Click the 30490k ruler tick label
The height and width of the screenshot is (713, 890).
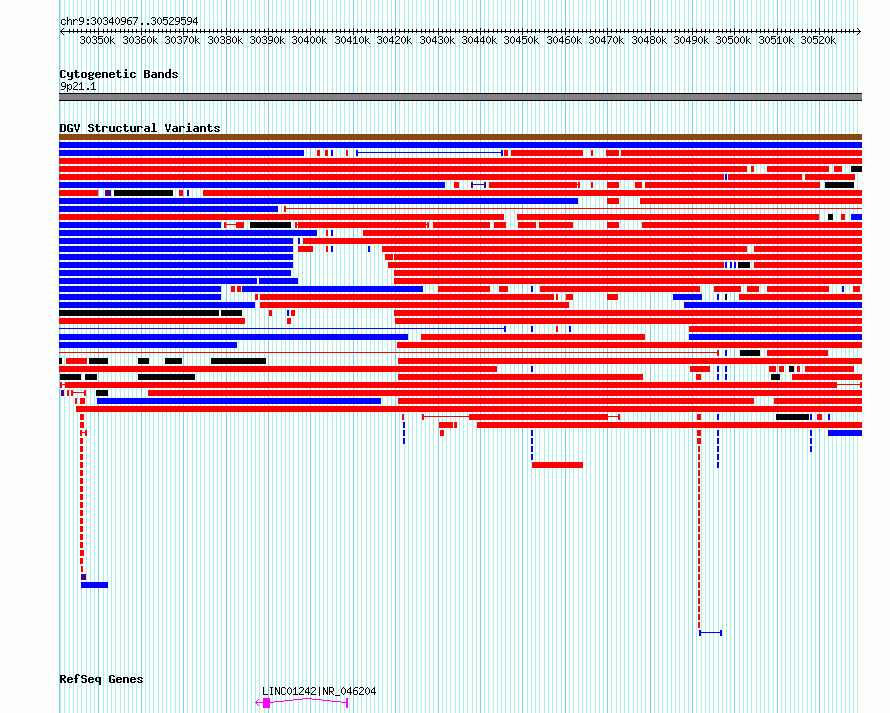pyautogui.click(x=691, y=40)
